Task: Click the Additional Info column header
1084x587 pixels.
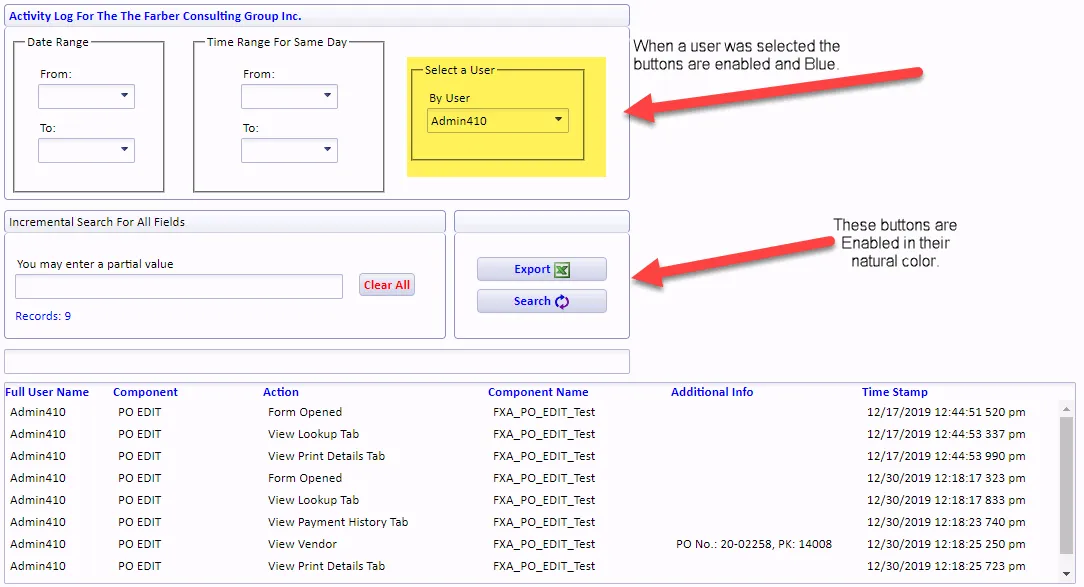Action: (x=712, y=392)
